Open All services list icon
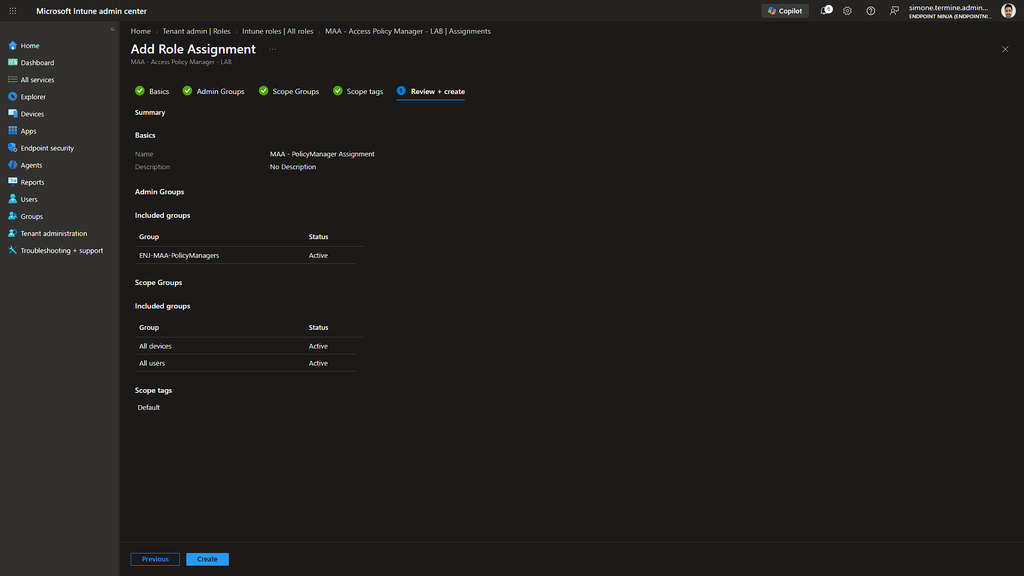The width and height of the screenshot is (1024, 576). (12, 80)
